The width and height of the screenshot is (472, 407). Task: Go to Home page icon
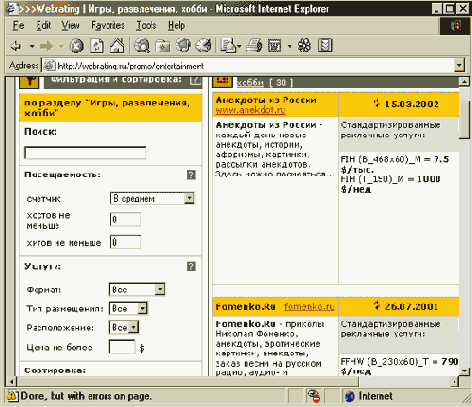click(x=117, y=45)
